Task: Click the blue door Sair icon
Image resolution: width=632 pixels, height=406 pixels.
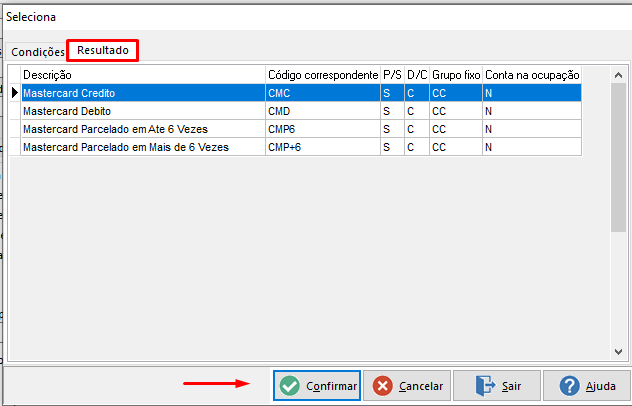Action: click(485, 386)
